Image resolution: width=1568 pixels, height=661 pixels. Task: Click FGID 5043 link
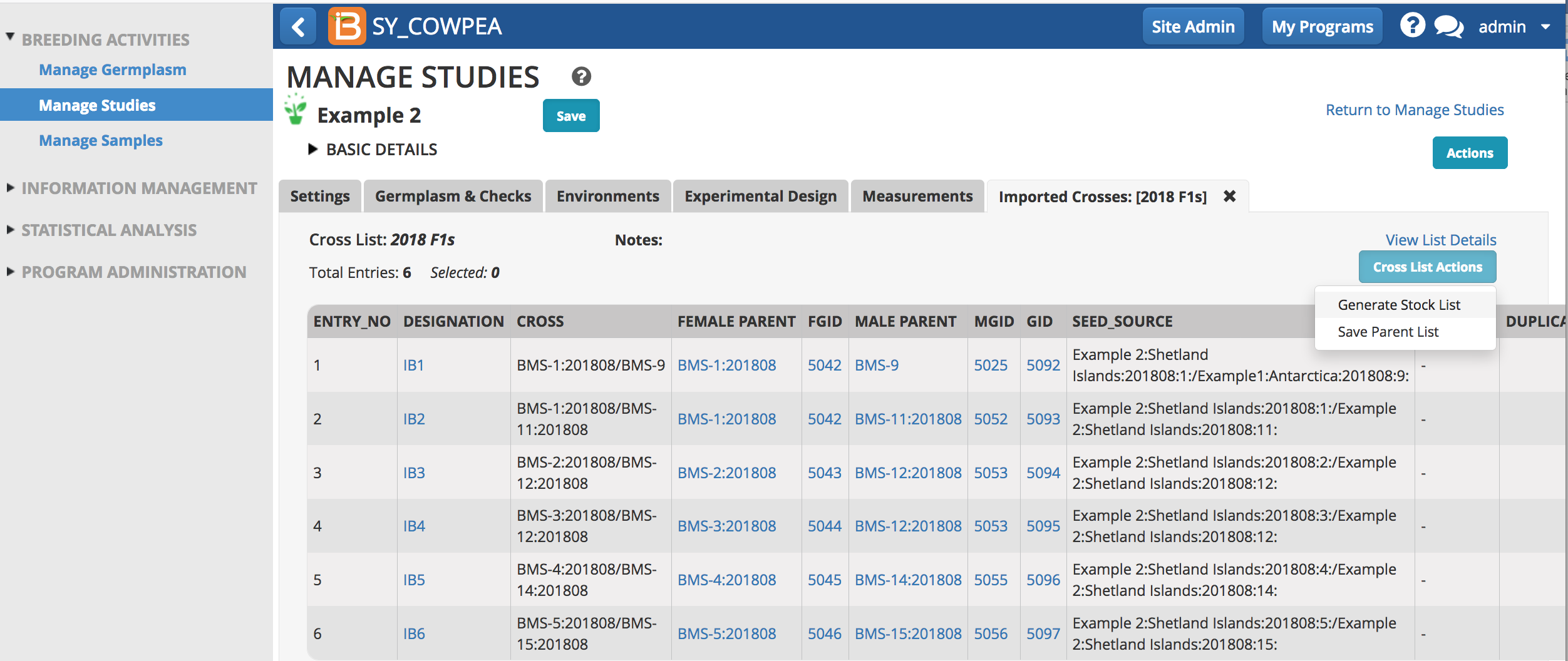point(824,473)
